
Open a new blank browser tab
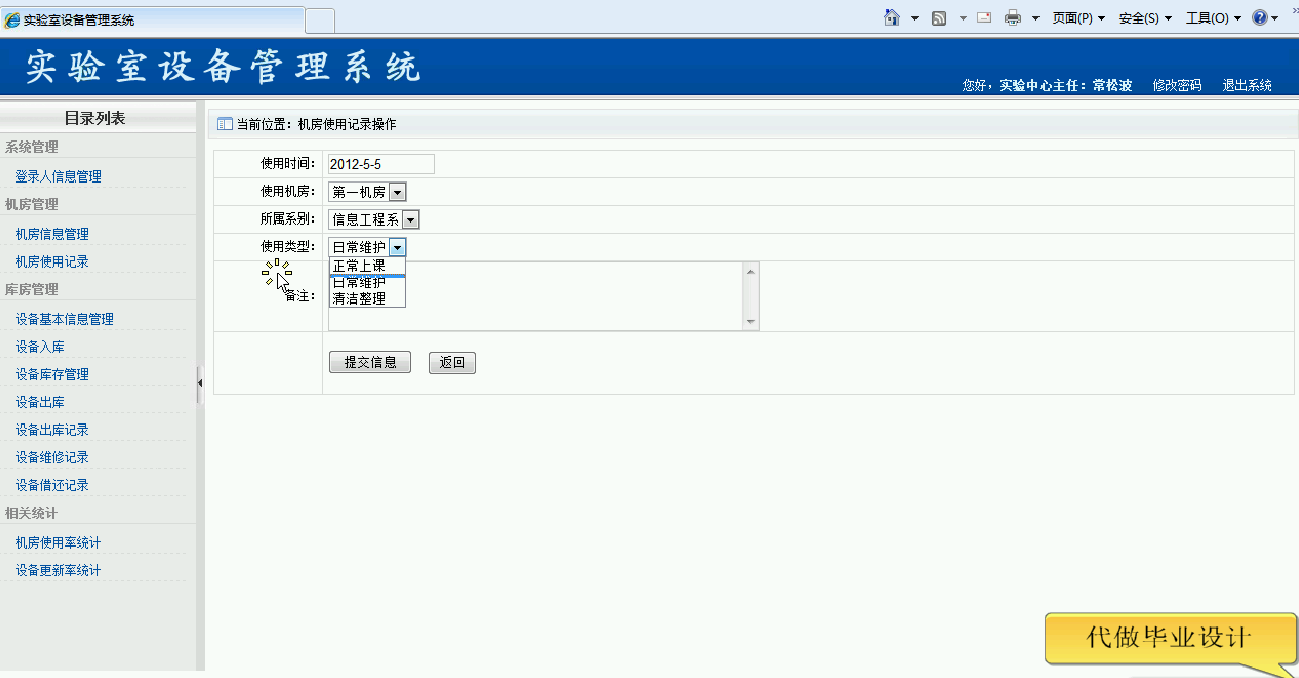coord(319,20)
